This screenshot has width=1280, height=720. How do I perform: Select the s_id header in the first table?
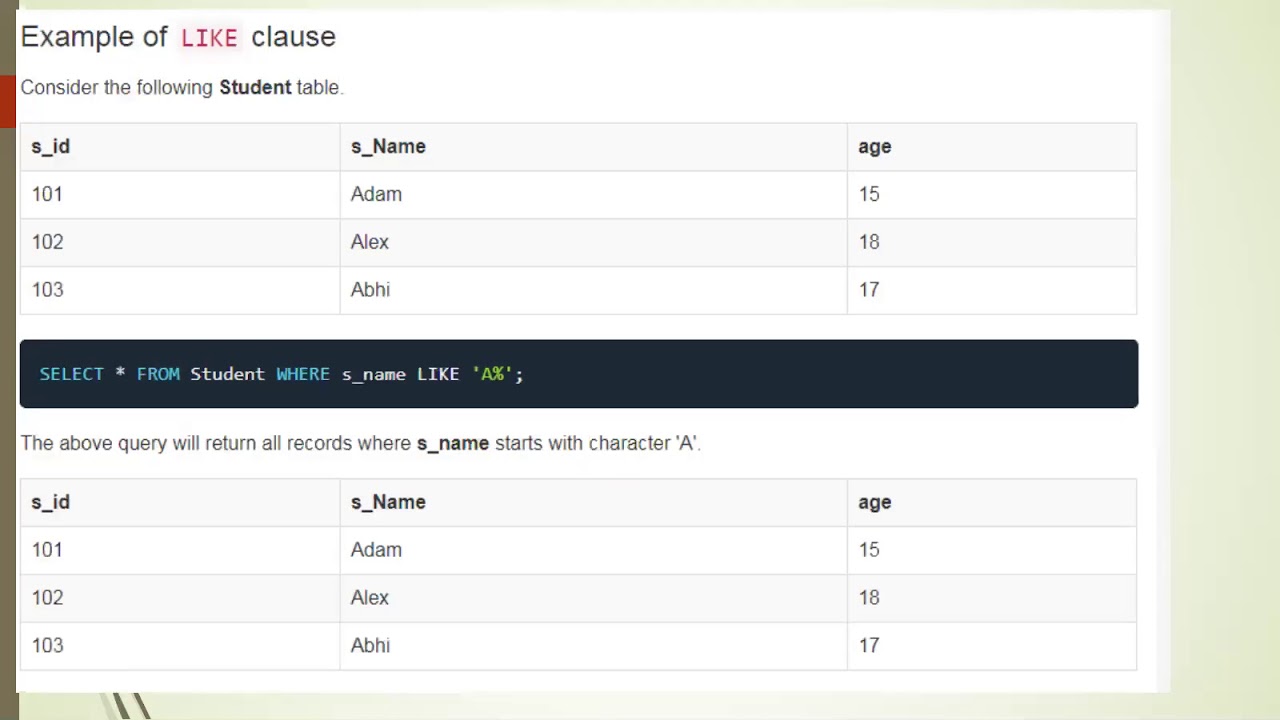pos(51,147)
